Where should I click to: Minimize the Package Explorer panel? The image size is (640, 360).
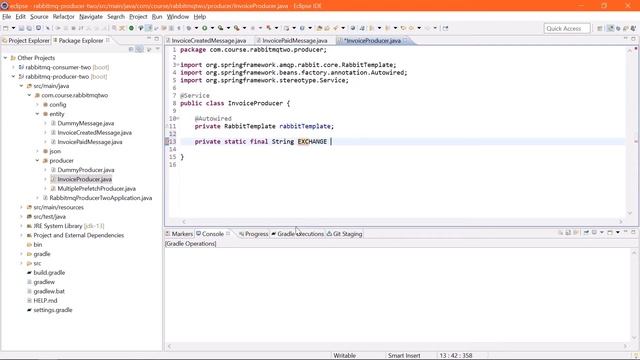149,38
